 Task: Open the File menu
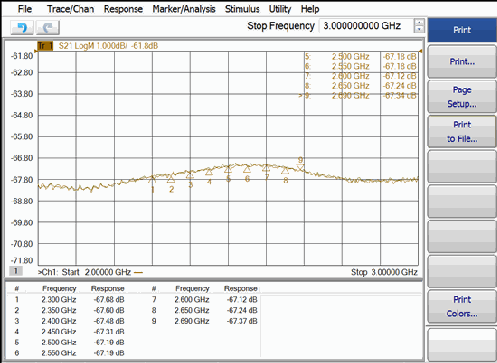pyautogui.click(x=25, y=9)
